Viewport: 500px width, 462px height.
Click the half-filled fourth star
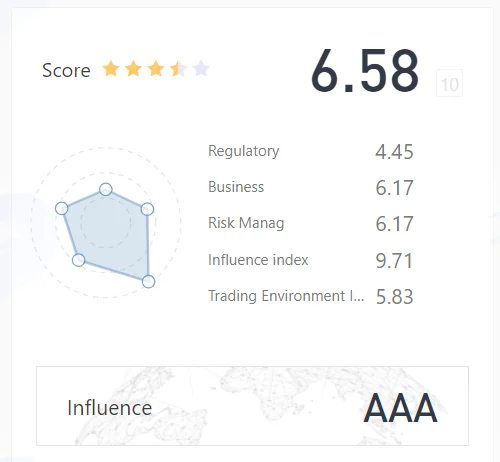(x=178, y=69)
